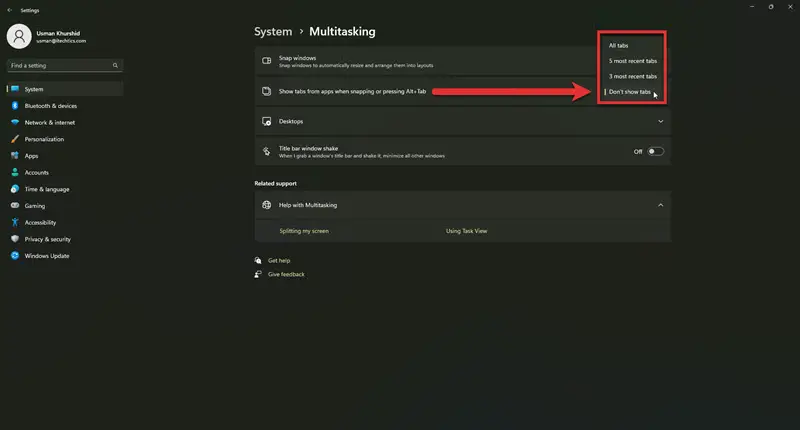Image resolution: width=800 pixels, height=430 pixels.
Task: Open Network & internet icon
Action: tap(15, 122)
